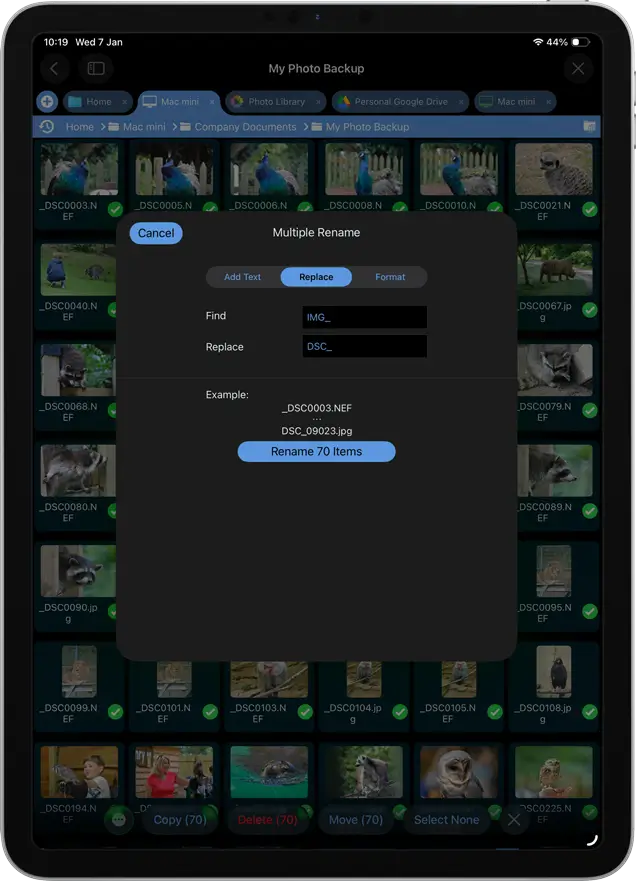
Task: Deselect checkmark on _DSC0021.NEF
Action: tap(590, 210)
